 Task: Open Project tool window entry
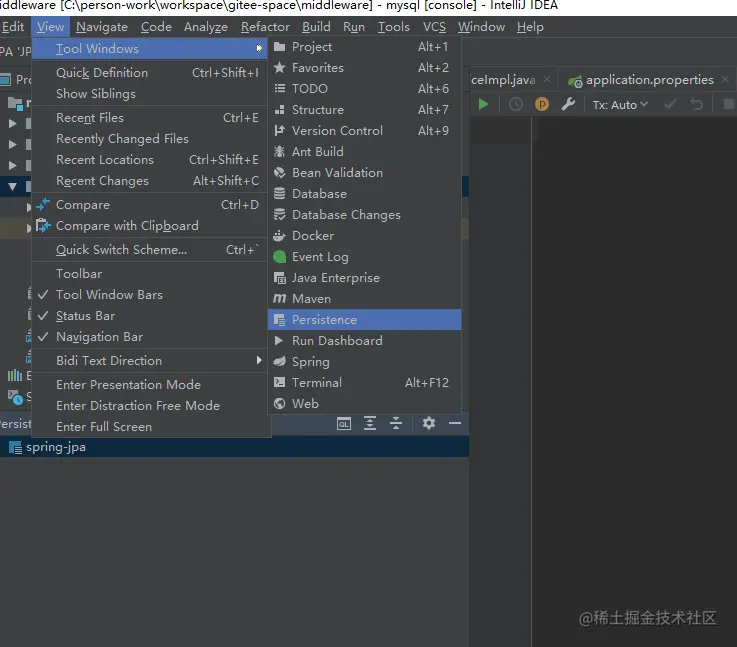365,47
